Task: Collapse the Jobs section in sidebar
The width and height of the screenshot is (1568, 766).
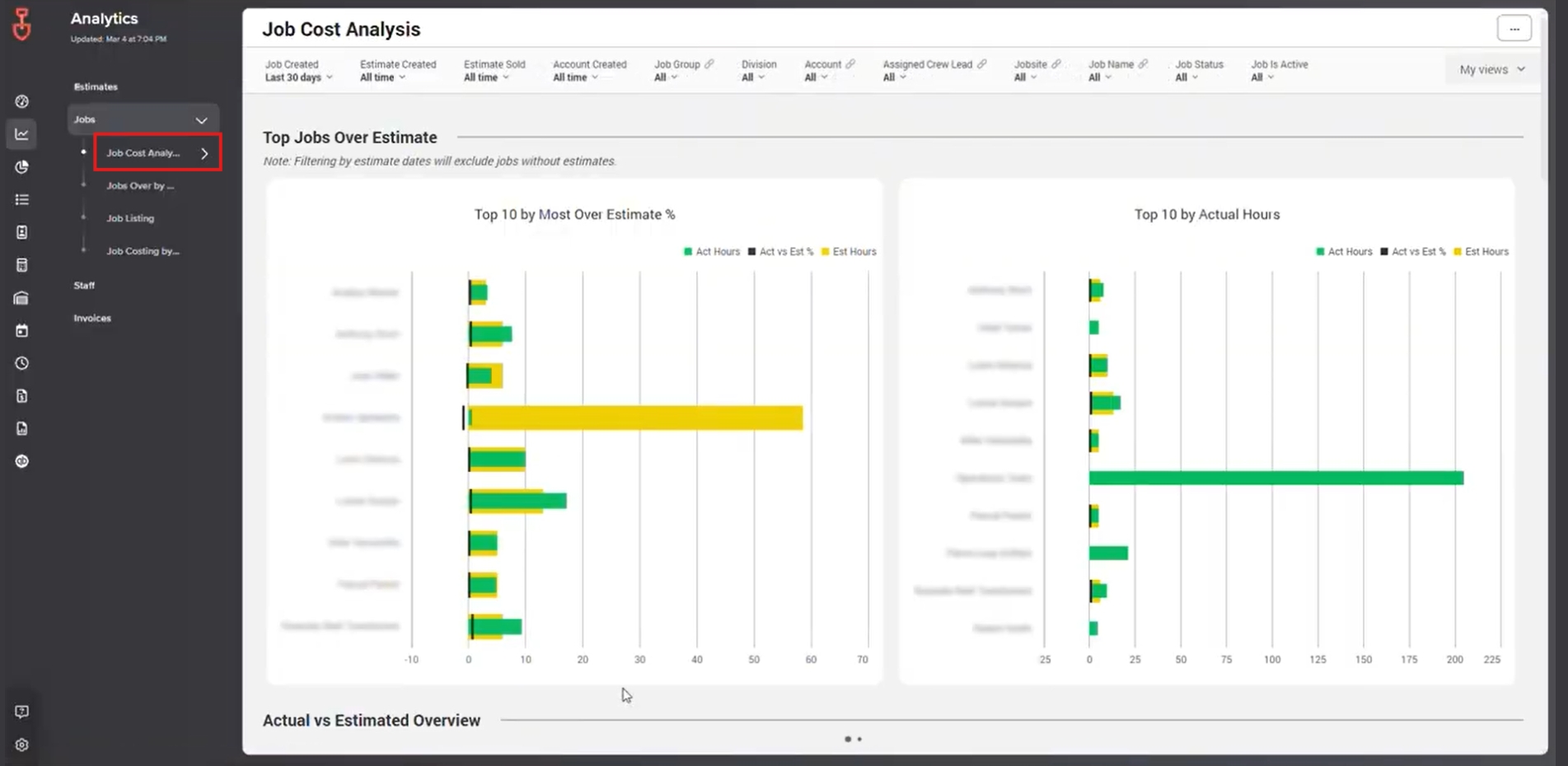Action: click(x=201, y=119)
